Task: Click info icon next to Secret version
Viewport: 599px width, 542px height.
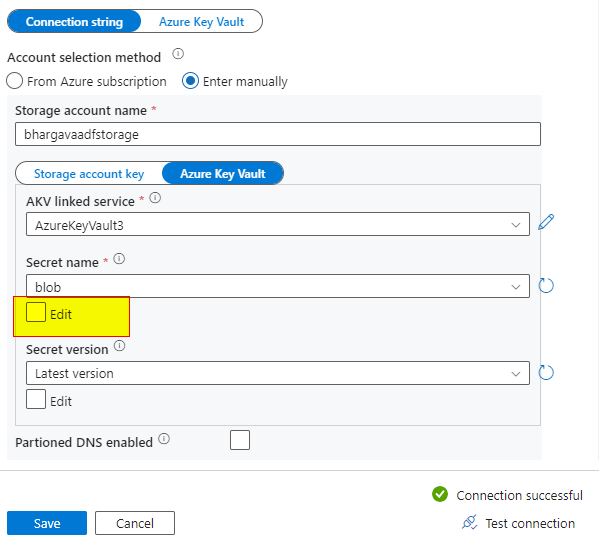Action: (x=120, y=346)
